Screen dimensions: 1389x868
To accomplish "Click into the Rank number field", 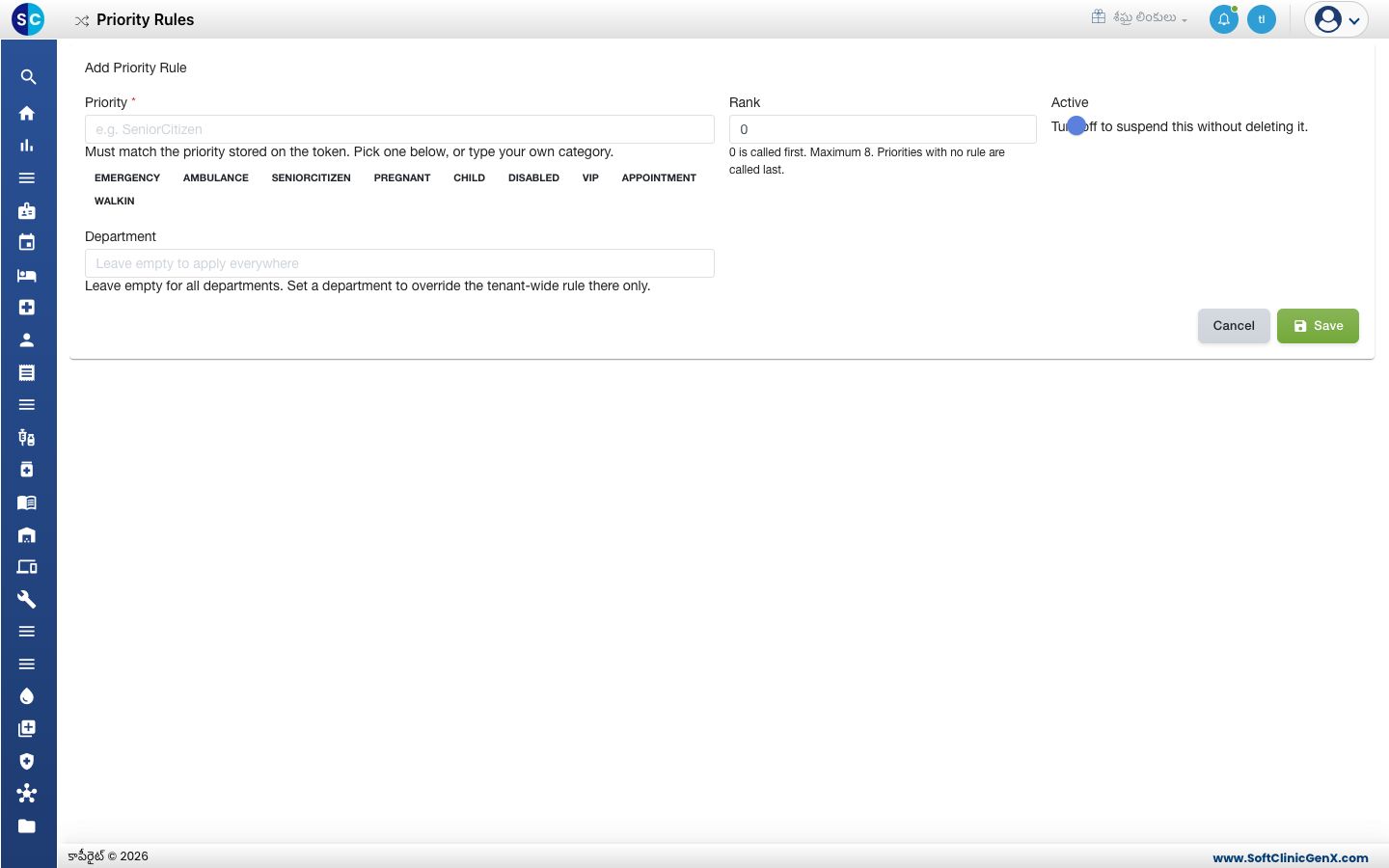I will (x=883, y=129).
